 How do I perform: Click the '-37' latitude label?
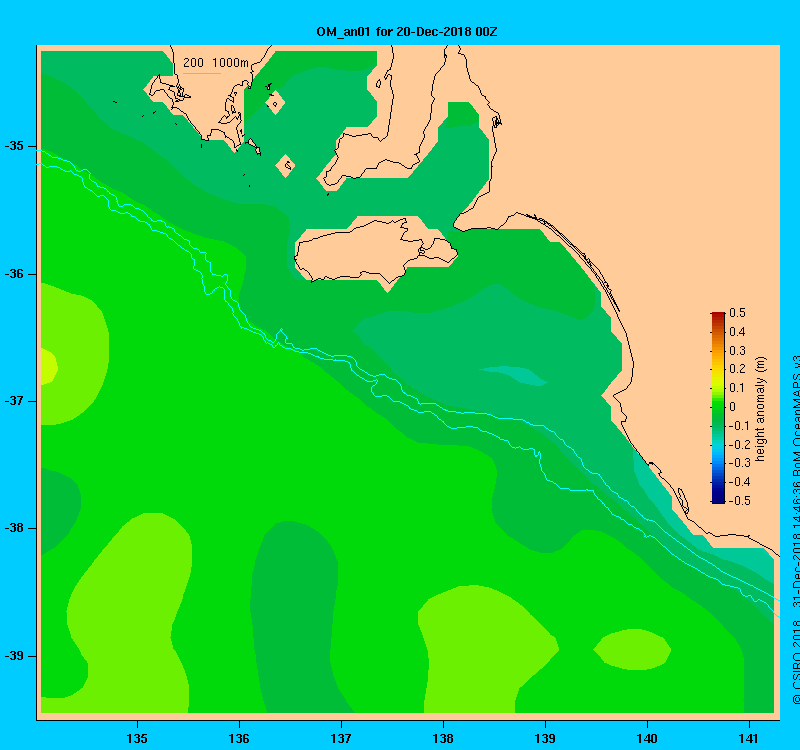tap(14, 401)
